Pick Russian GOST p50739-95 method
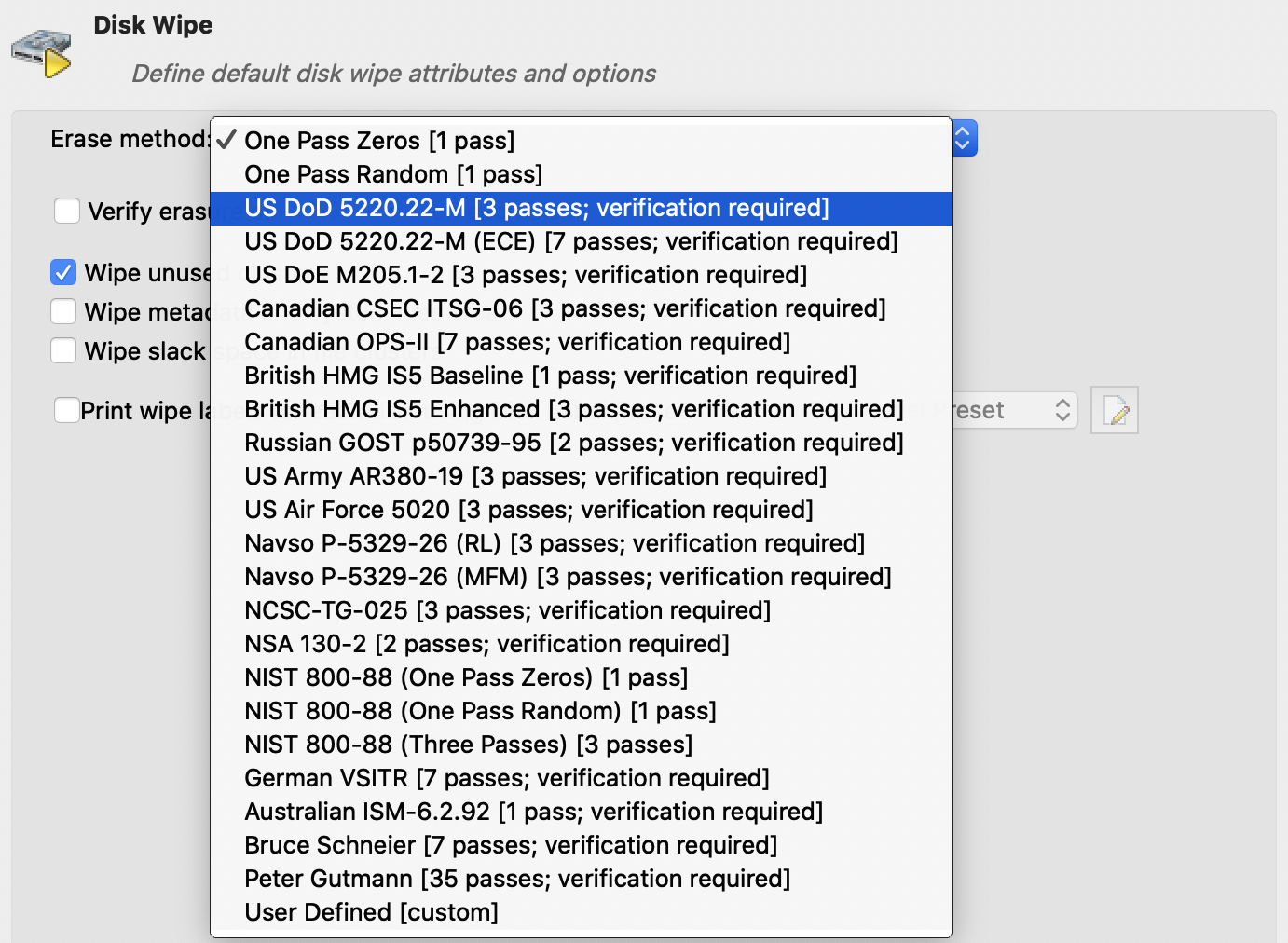This screenshot has width=1288, height=943. pos(573,443)
